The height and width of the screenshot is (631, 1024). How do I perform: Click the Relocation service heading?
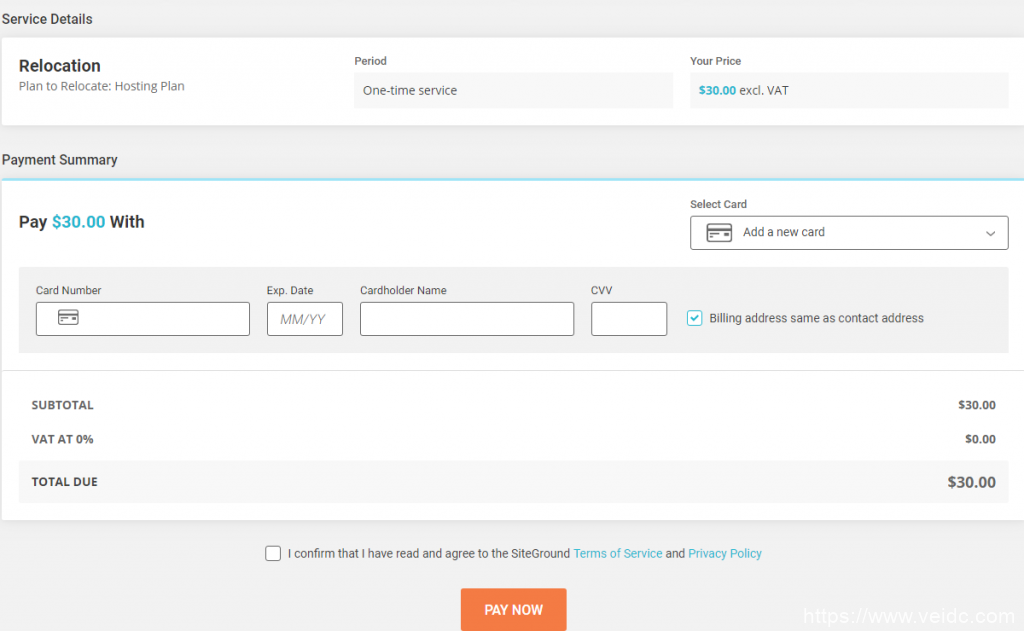[60, 66]
